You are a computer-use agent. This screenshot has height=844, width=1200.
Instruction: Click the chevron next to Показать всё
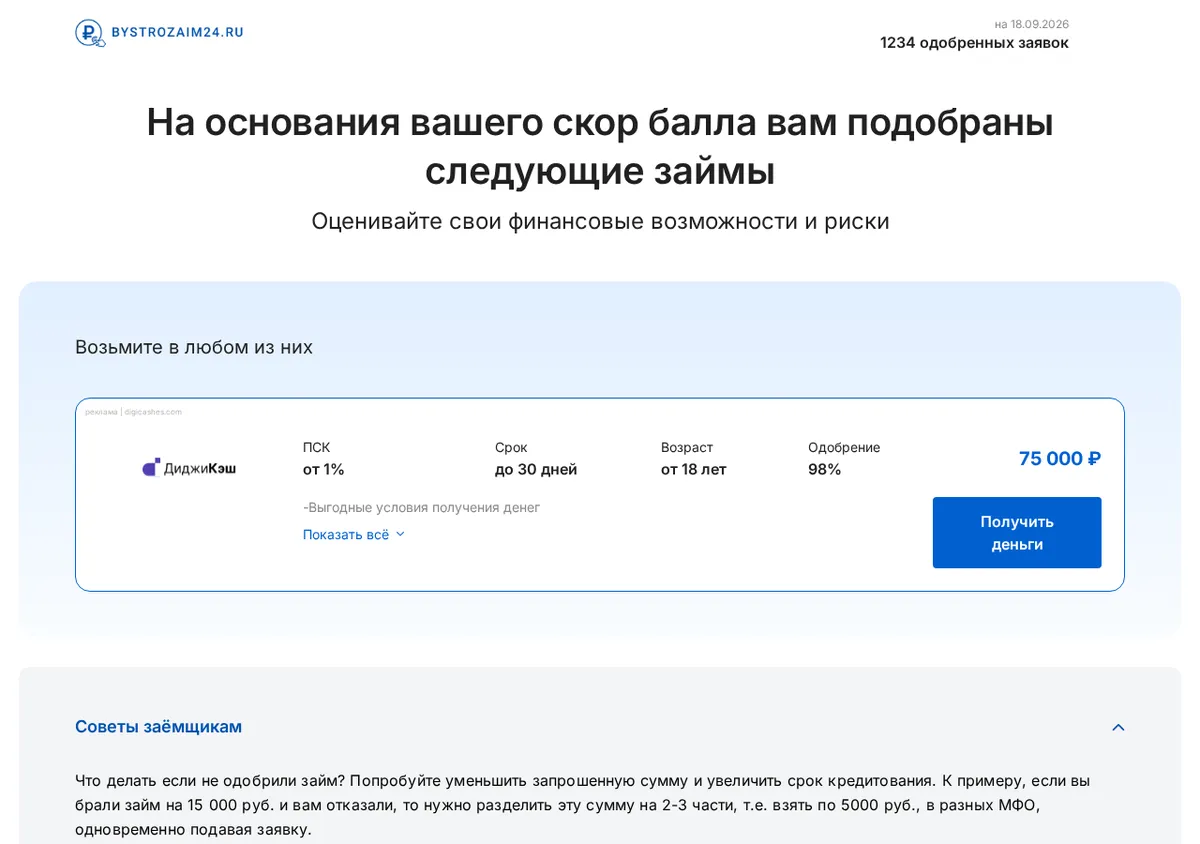400,534
